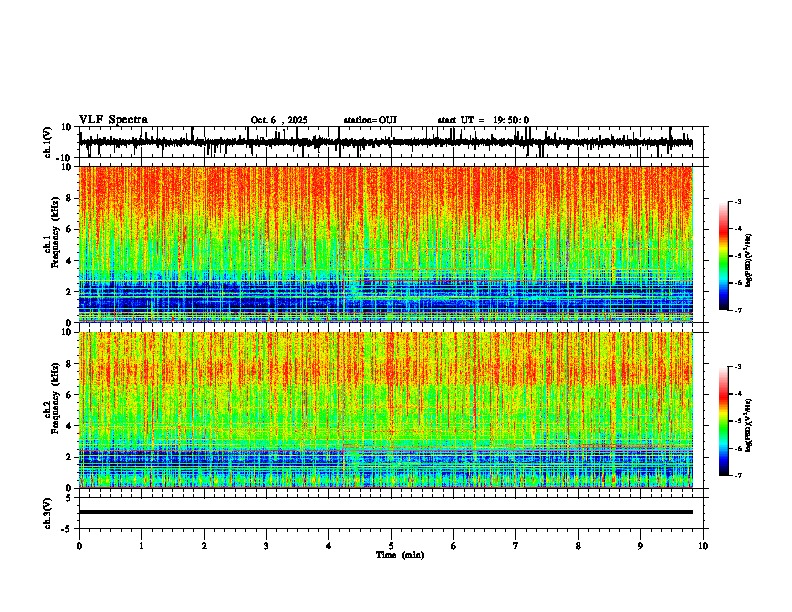The image size is (792, 612).
Task: Click the "5" tick on ch.3(V) axis
Action: (70, 498)
